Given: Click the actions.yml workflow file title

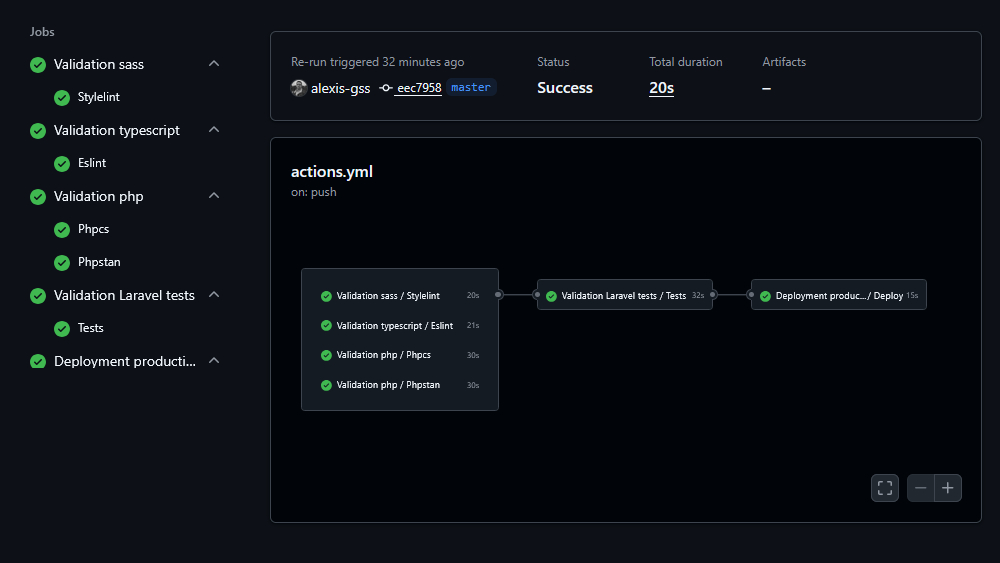Looking at the screenshot, I should tap(332, 172).
